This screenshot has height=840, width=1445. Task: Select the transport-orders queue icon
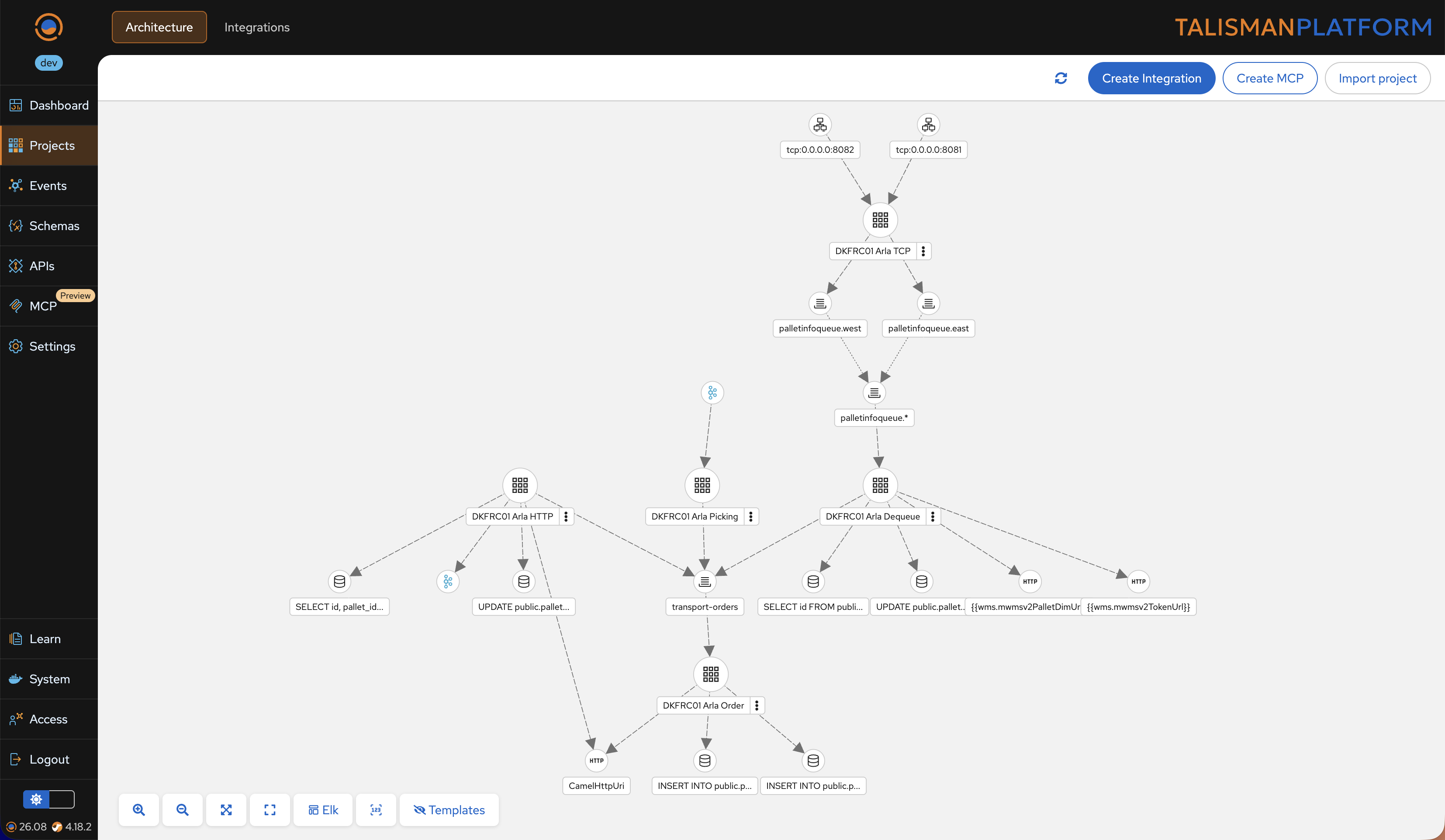pos(705,582)
